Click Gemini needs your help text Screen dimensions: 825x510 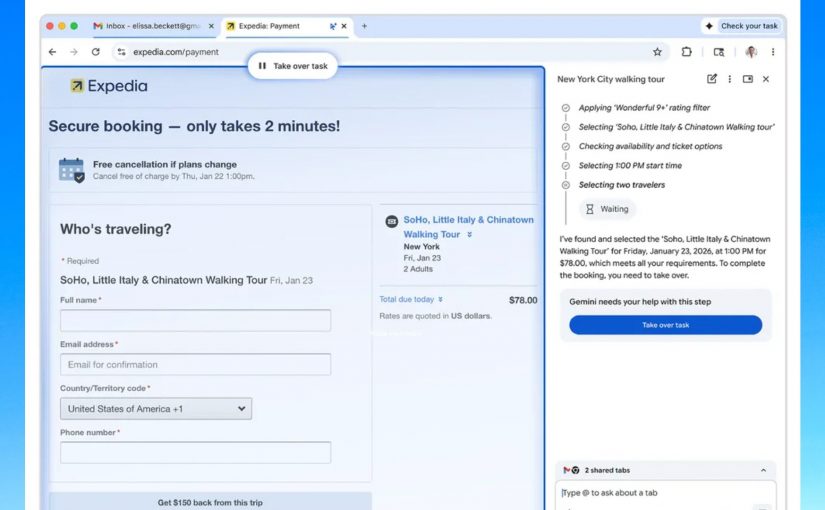coord(640,302)
